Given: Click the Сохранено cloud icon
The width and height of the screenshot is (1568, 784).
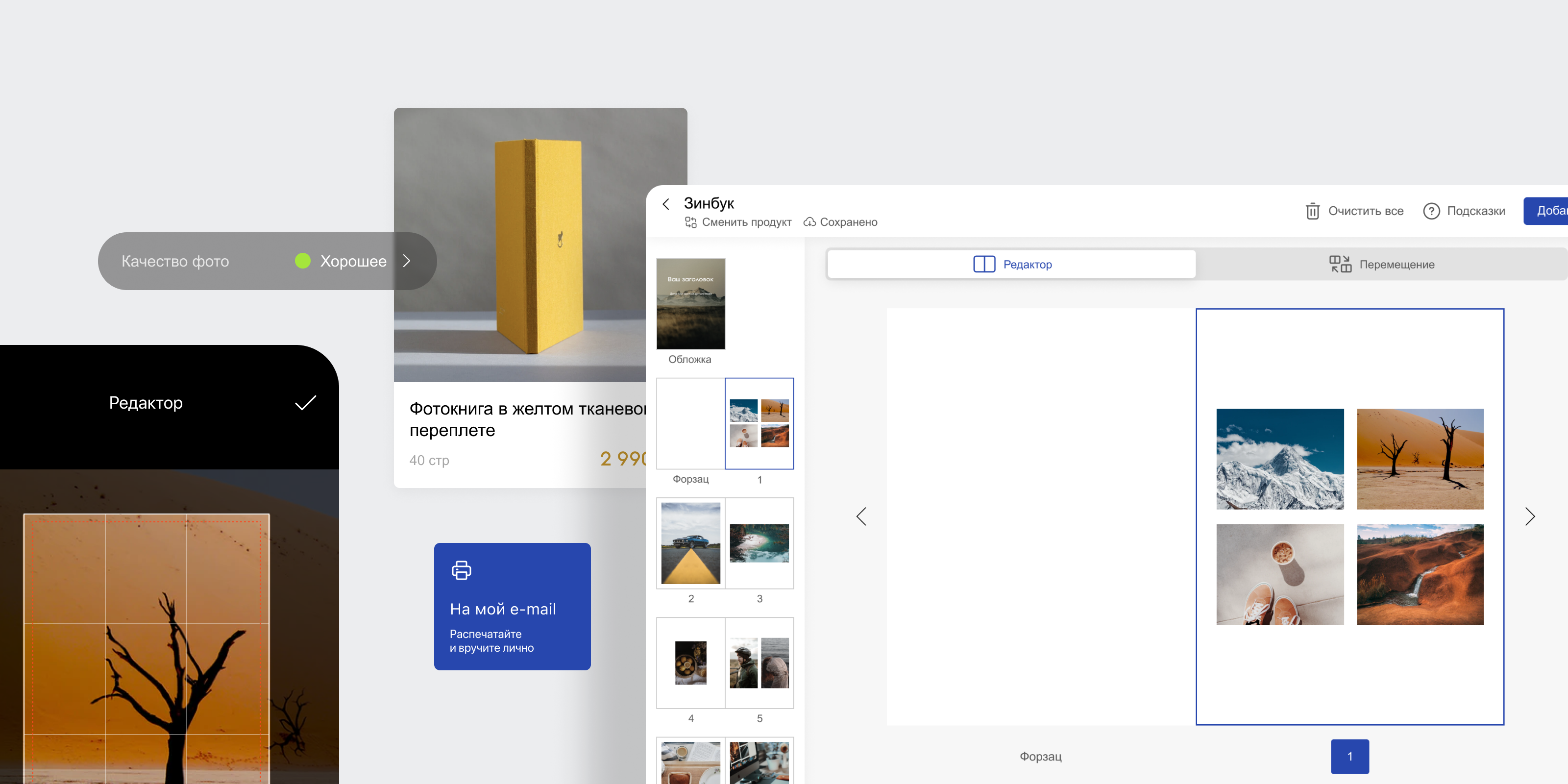Looking at the screenshot, I should (x=809, y=222).
